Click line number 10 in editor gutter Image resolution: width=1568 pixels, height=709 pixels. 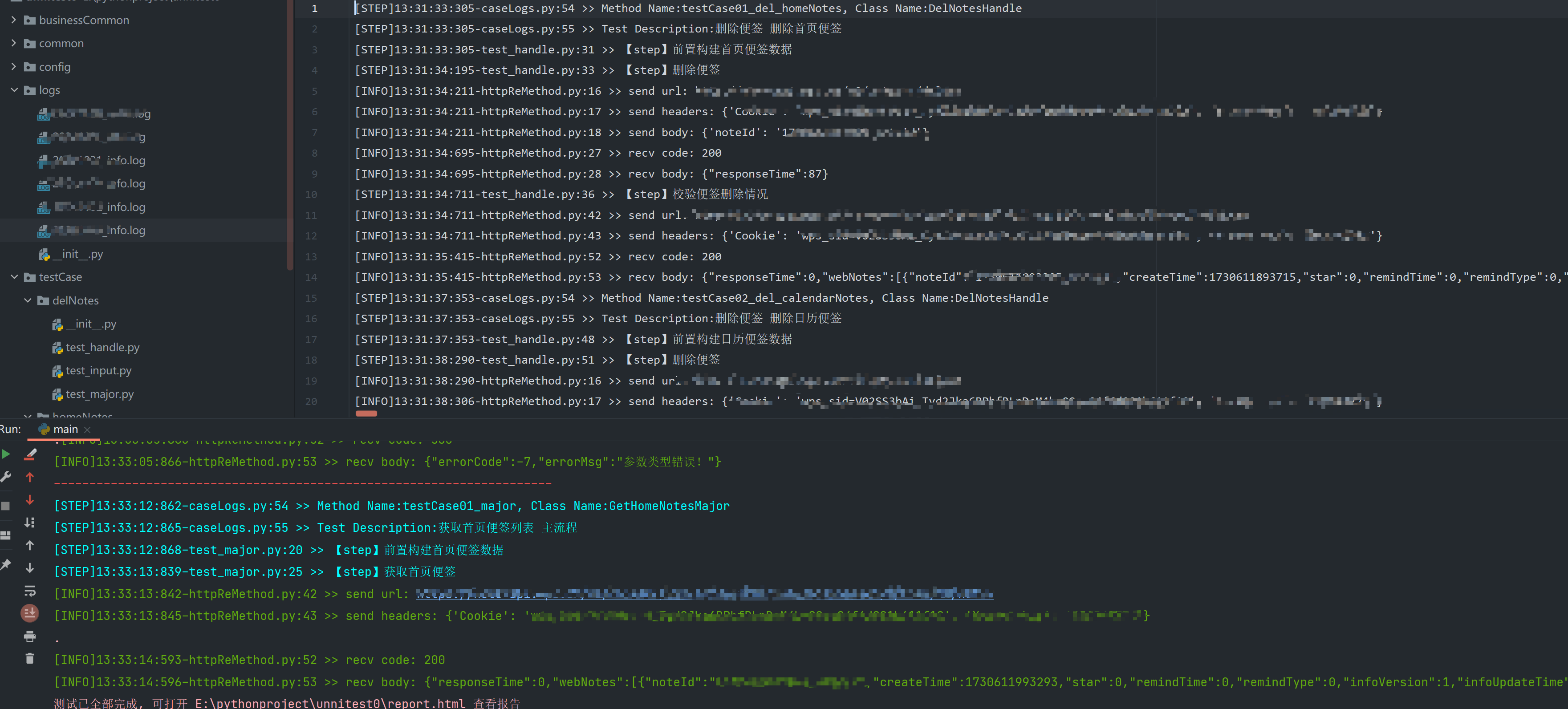[x=311, y=195]
